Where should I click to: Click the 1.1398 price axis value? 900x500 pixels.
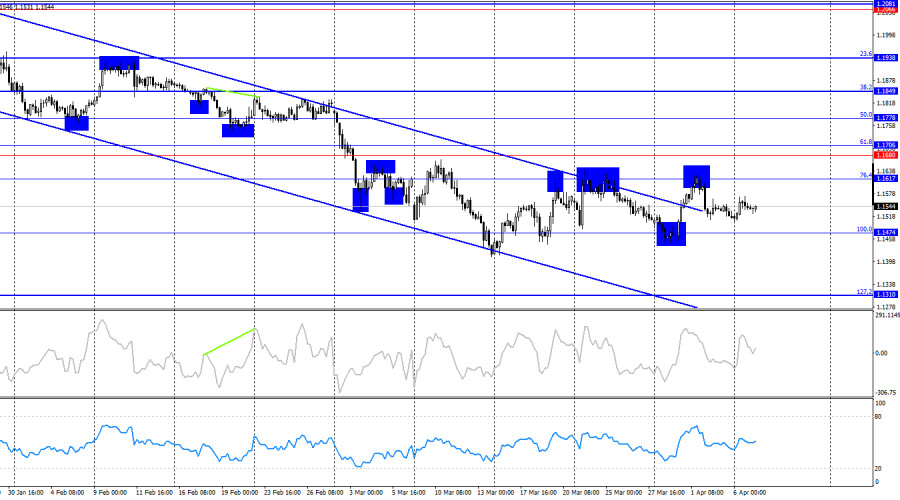point(886,262)
